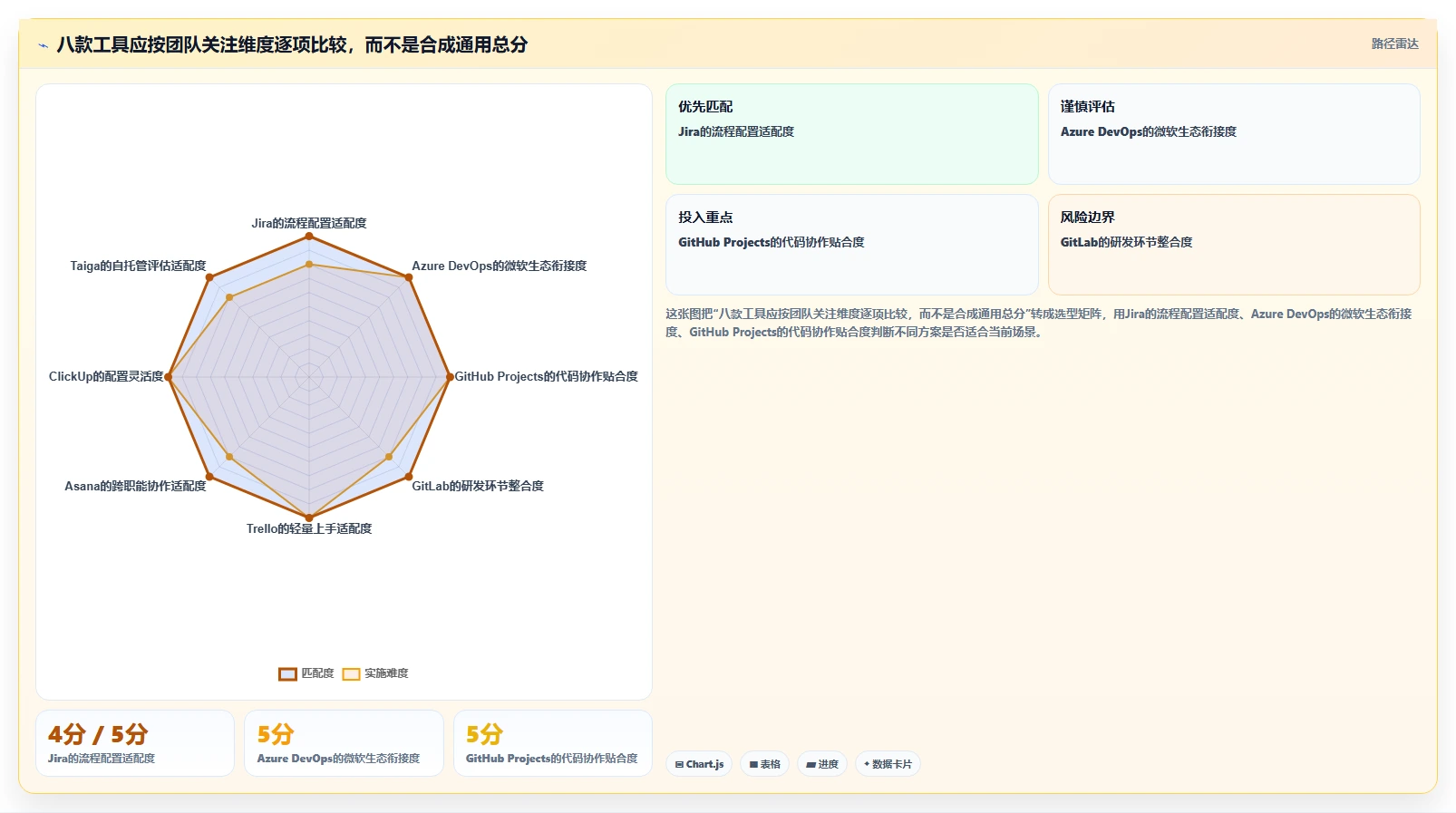
Task: Click the small icon before the header title
Action: 43,45
